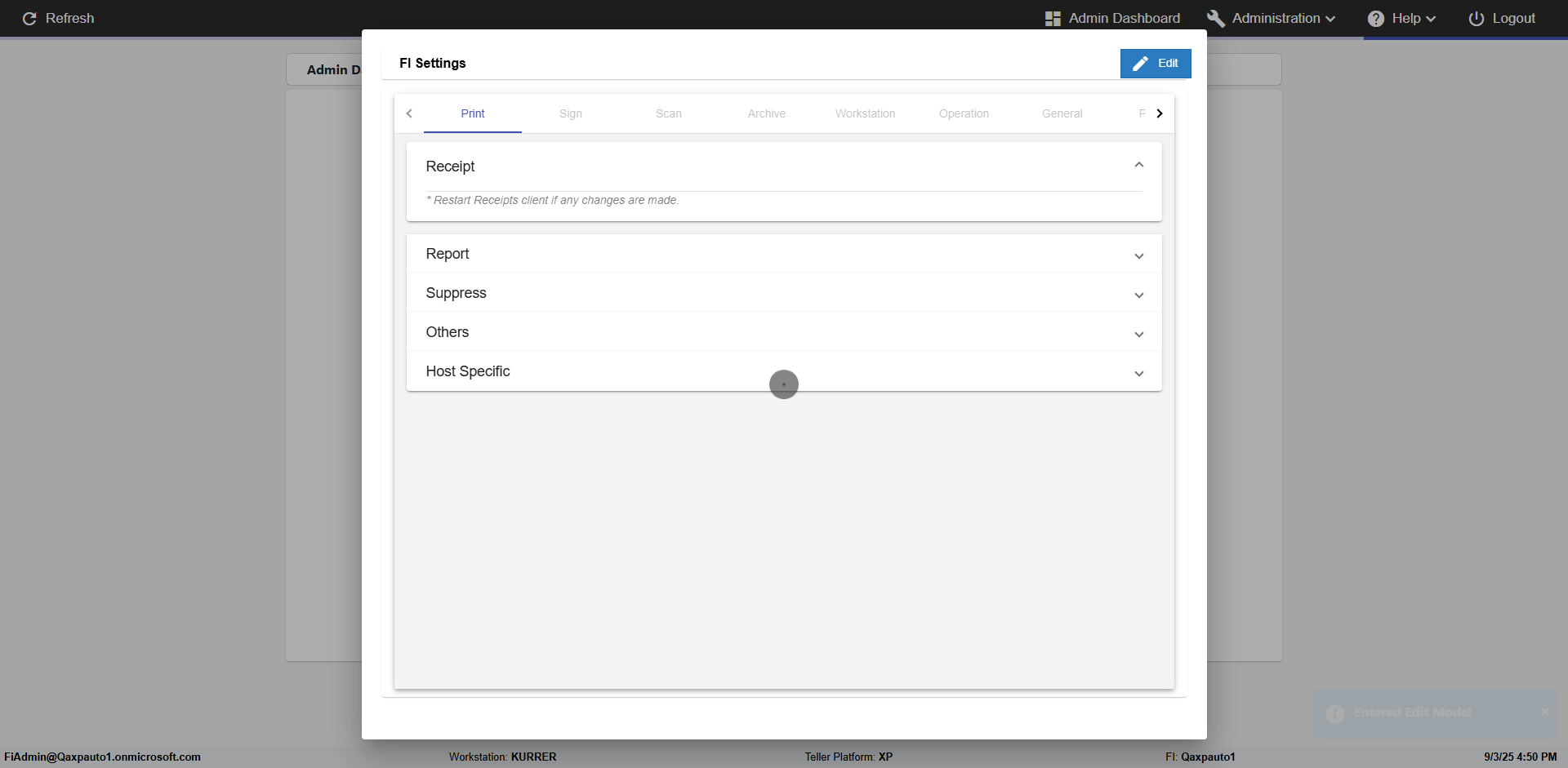Click the Workstation KURRER status text
Image resolution: width=1568 pixels, height=768 pixels.
point(503,757)
